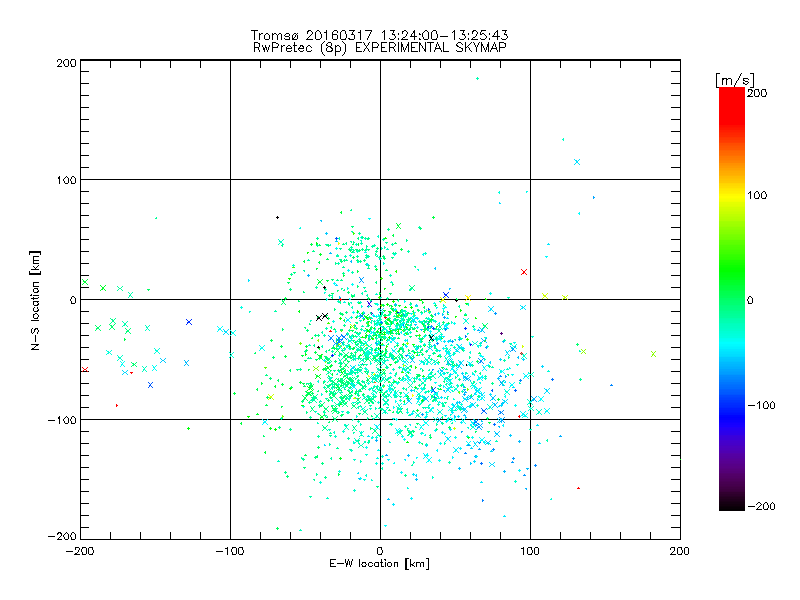Click the y-axis tick label '-100'
This screenshot has width=800, height=600.
pos(62,420)
